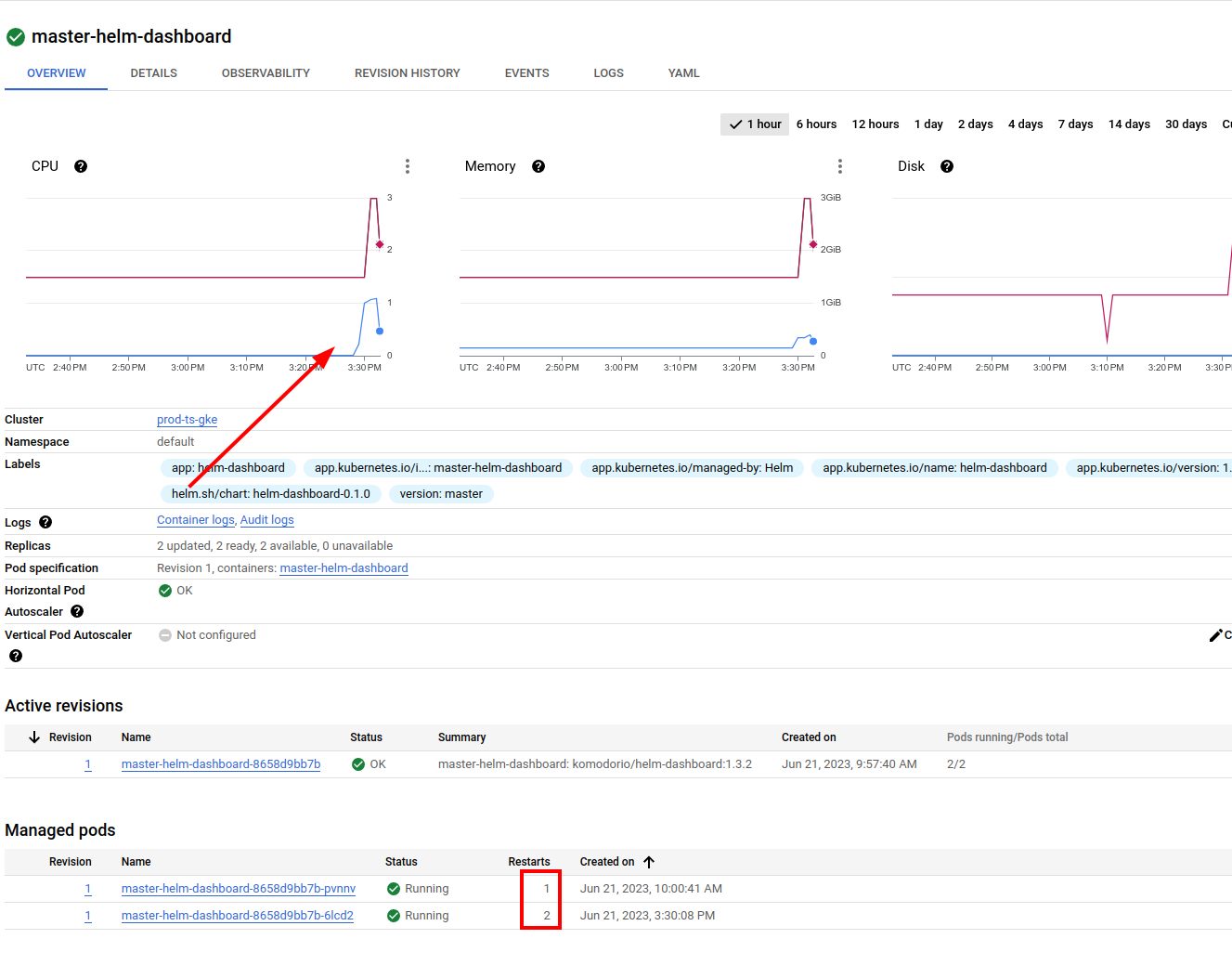This screenshot has height=978, width=1232.
Task: Open the Memory chart overflow menu
Action: (840, 166)
